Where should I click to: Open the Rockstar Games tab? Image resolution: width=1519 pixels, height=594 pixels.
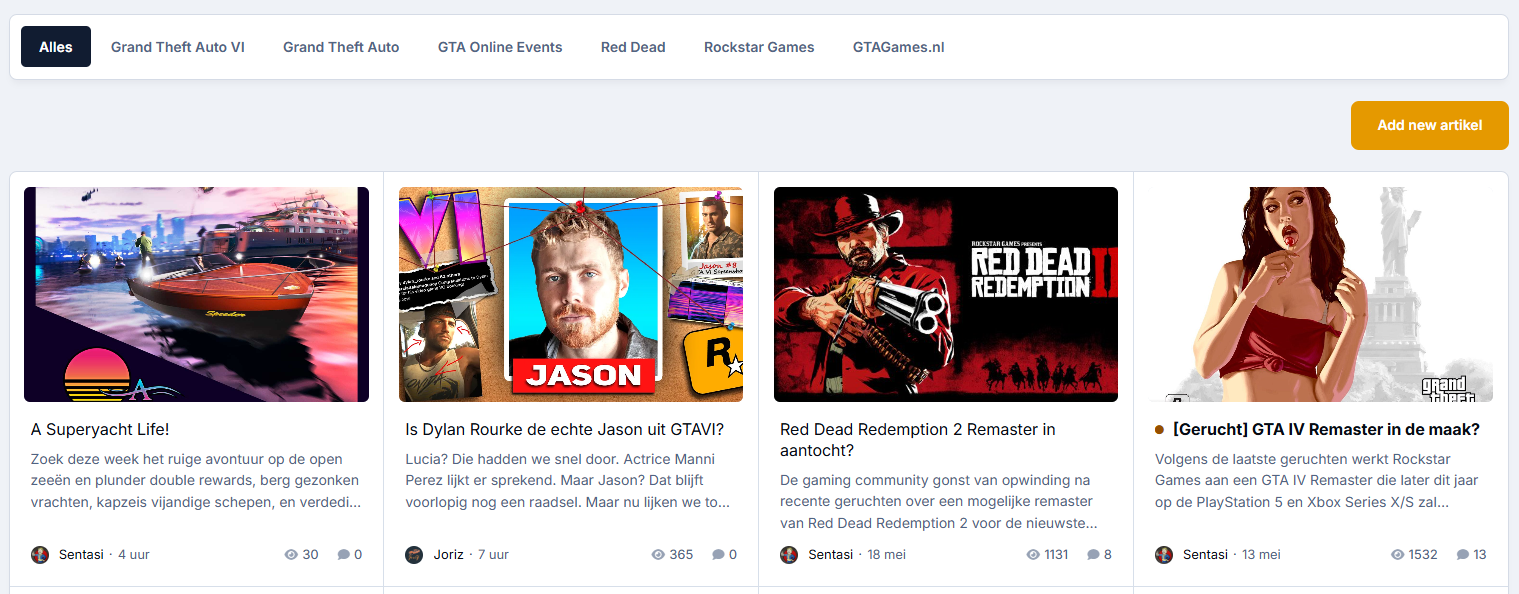click(x=759, y=47)
